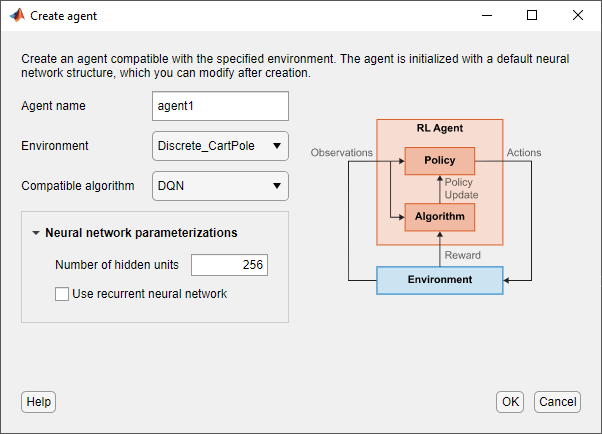This screenshot has height=434, width=602.
Task: Click the Actions label in the diagram
Action: coord(524,153)
